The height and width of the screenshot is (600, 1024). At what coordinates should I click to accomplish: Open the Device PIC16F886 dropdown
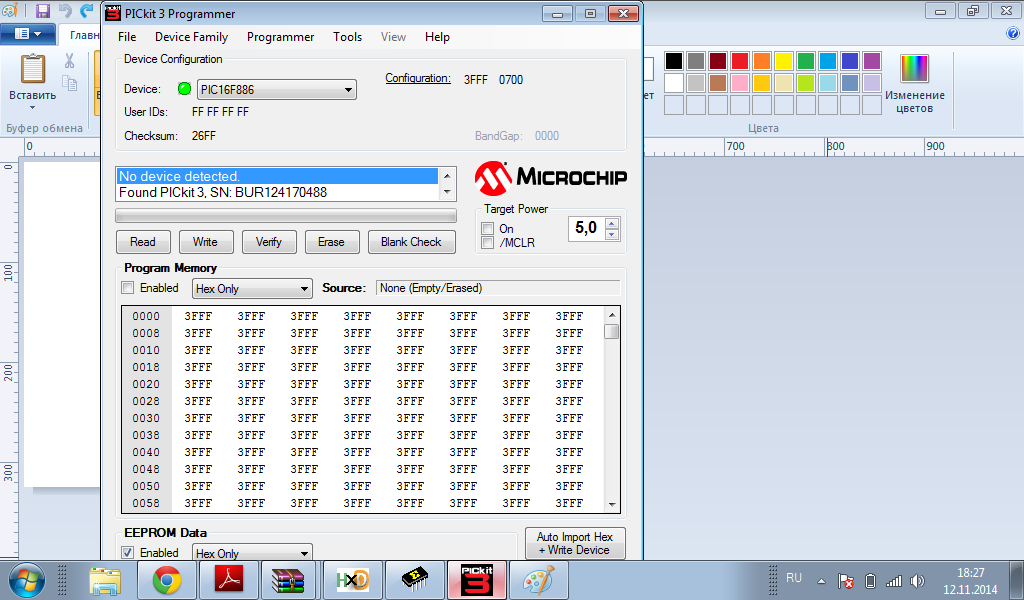pos(276,90)
